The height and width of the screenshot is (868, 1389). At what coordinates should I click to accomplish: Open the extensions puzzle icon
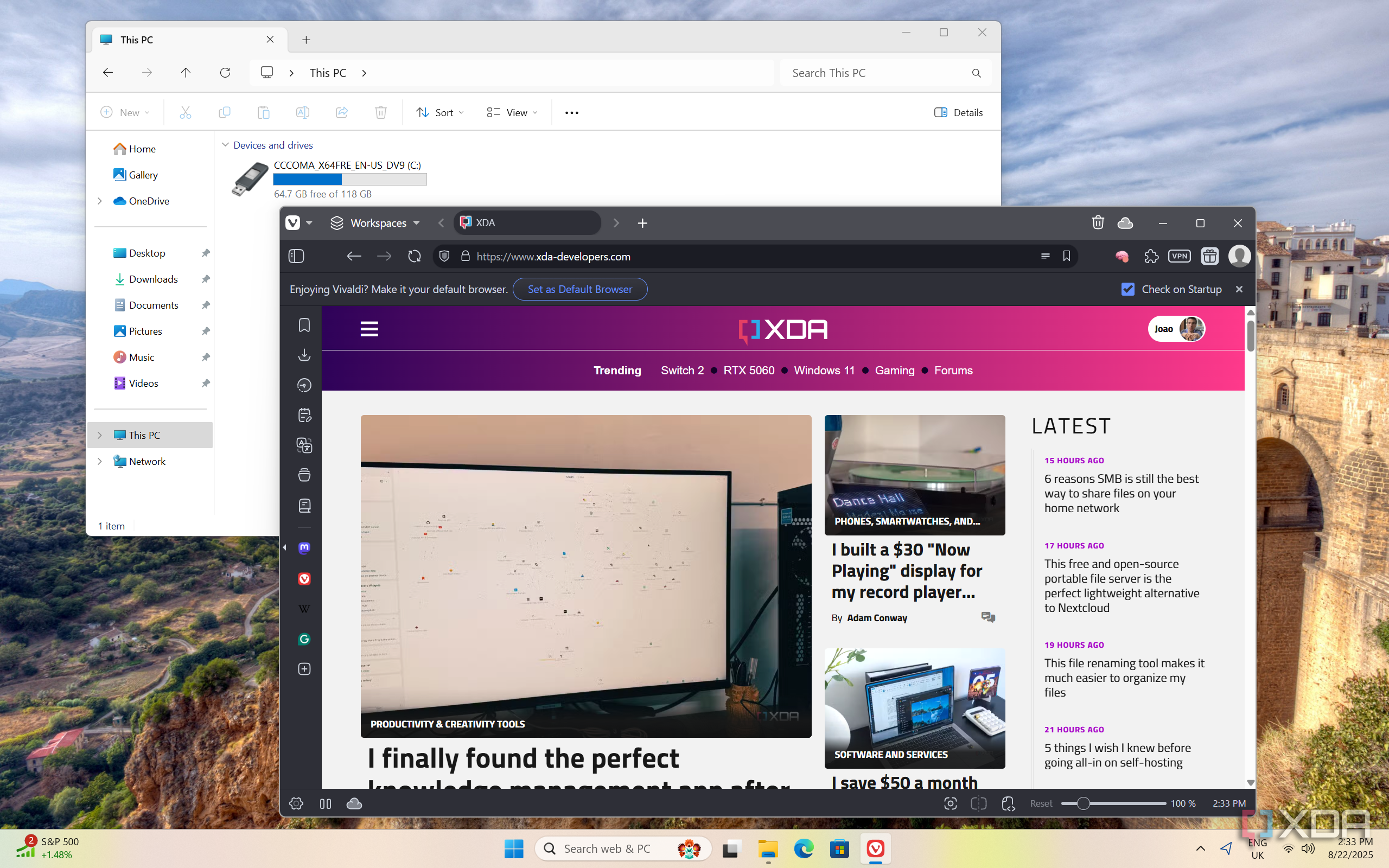(1151, 256)
